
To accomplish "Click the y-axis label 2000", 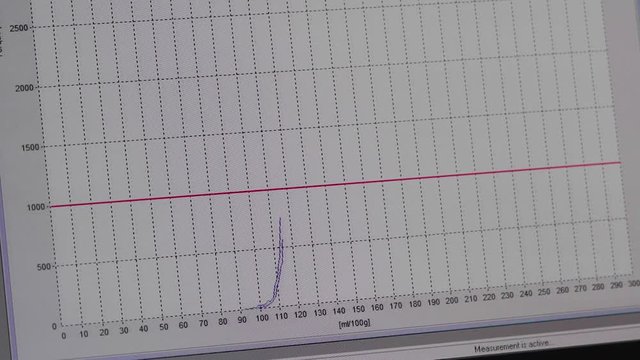I will coord(24,88).
